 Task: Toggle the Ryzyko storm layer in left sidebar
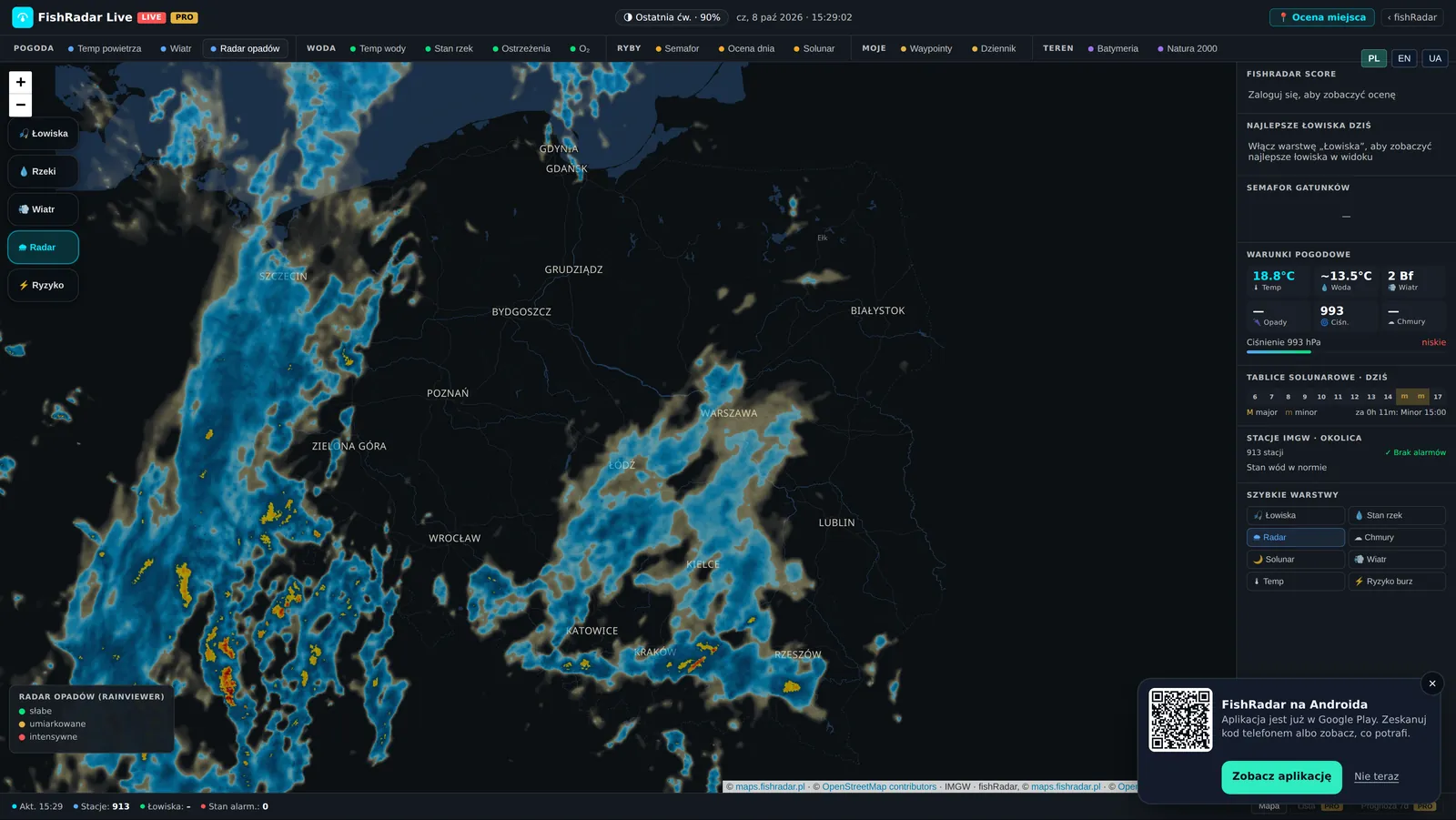click(43, 286)
